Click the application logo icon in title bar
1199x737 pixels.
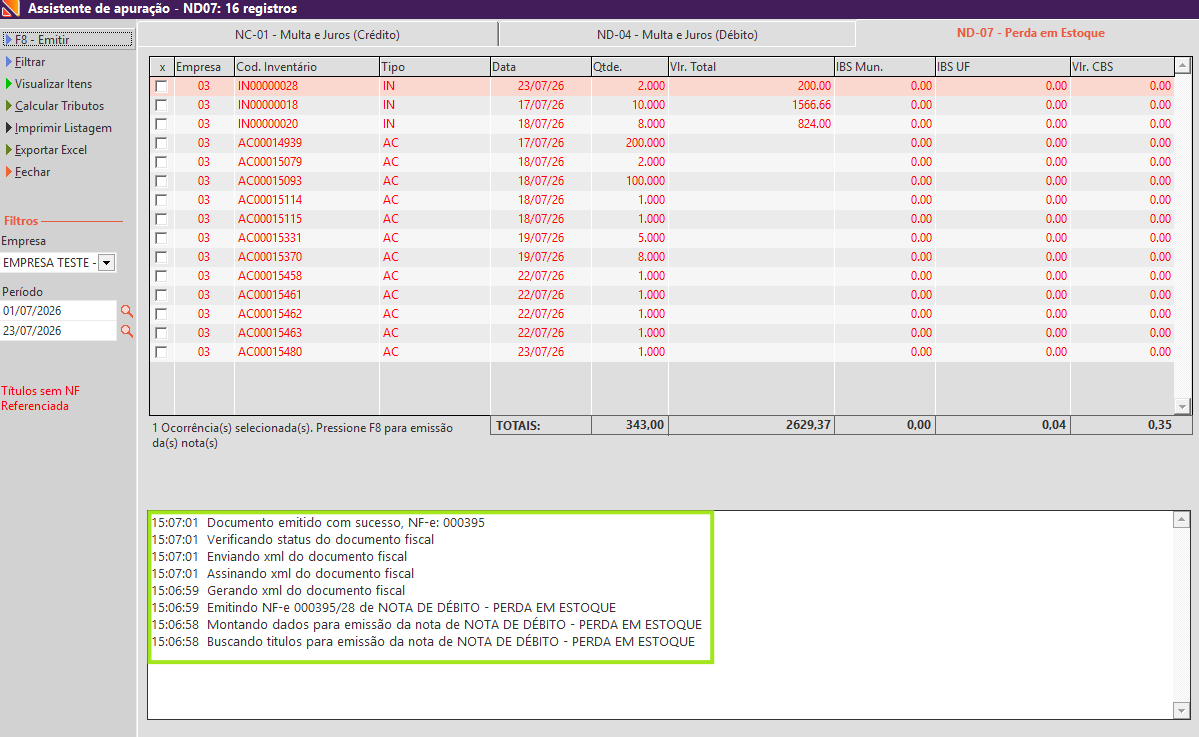(10, 8)
